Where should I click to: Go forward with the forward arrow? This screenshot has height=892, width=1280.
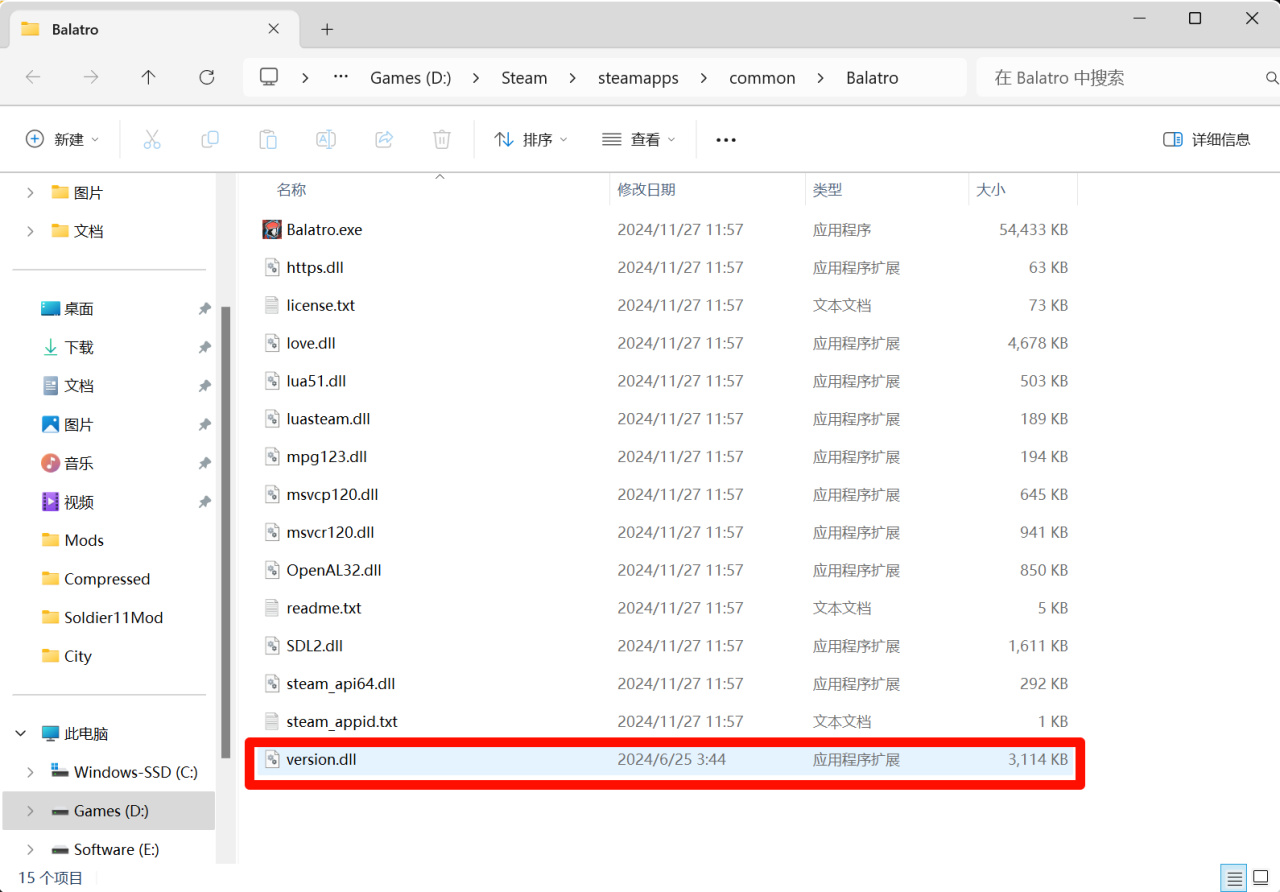(91, 77)
